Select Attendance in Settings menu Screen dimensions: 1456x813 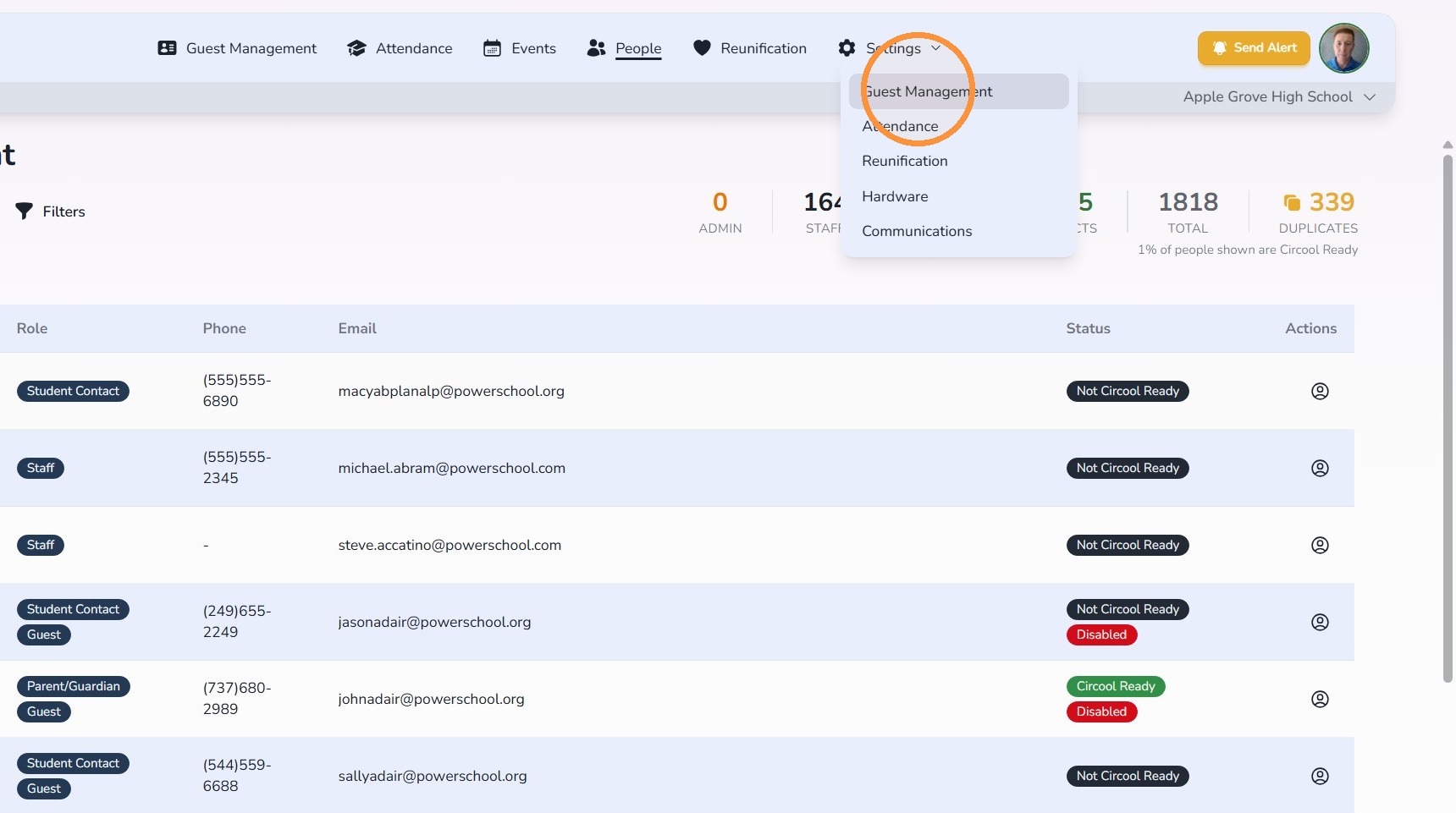click(958, 126)
